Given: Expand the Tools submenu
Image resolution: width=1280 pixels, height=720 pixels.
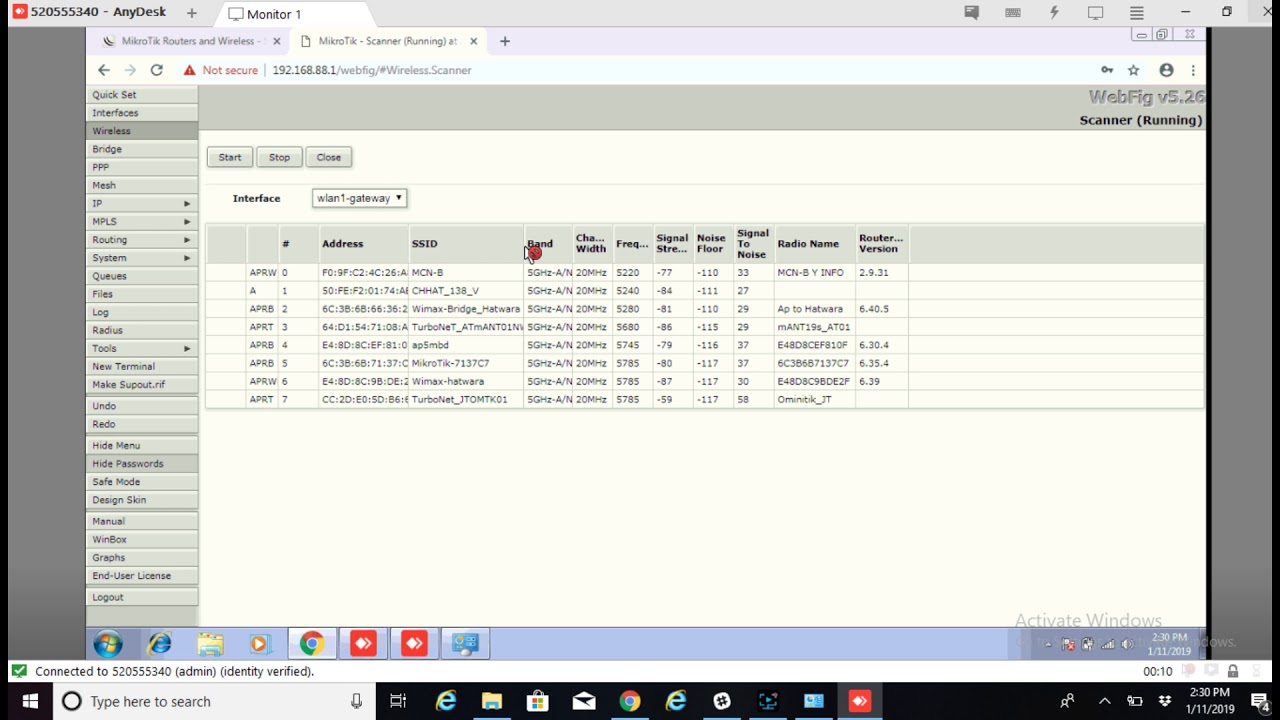Looking at the screenshot, I should [142, 348].
